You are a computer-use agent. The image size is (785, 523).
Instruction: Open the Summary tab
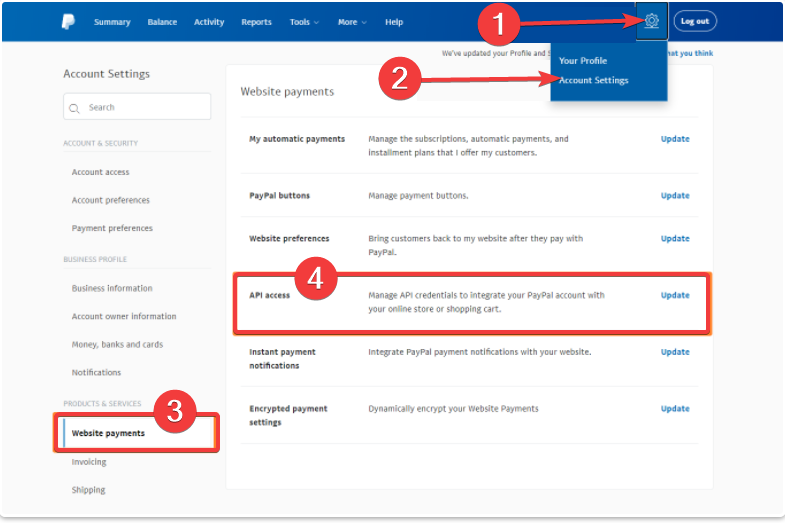click(x=112, y=22)
